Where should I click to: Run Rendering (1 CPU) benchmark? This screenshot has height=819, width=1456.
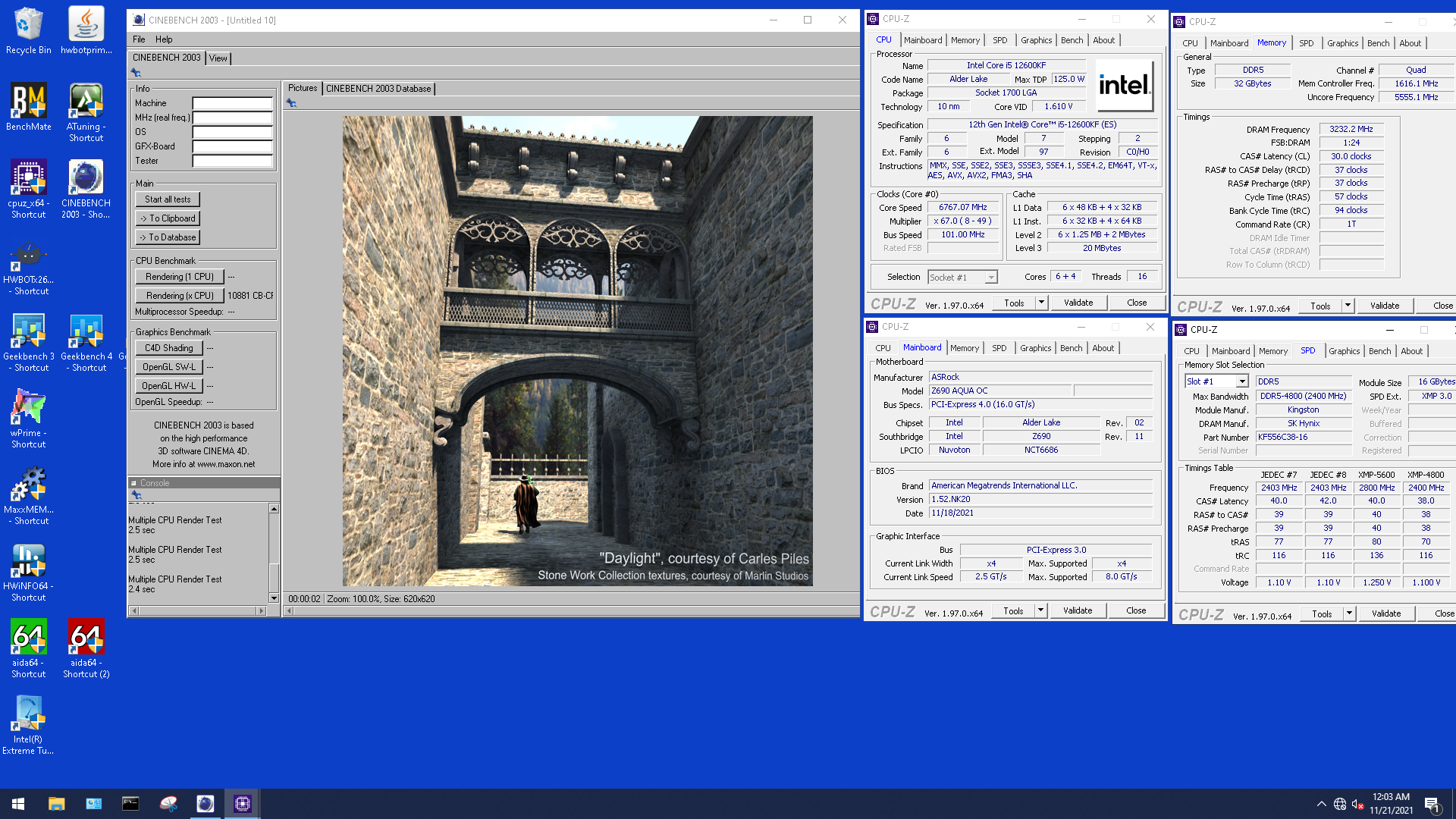(x=180, y=277)
